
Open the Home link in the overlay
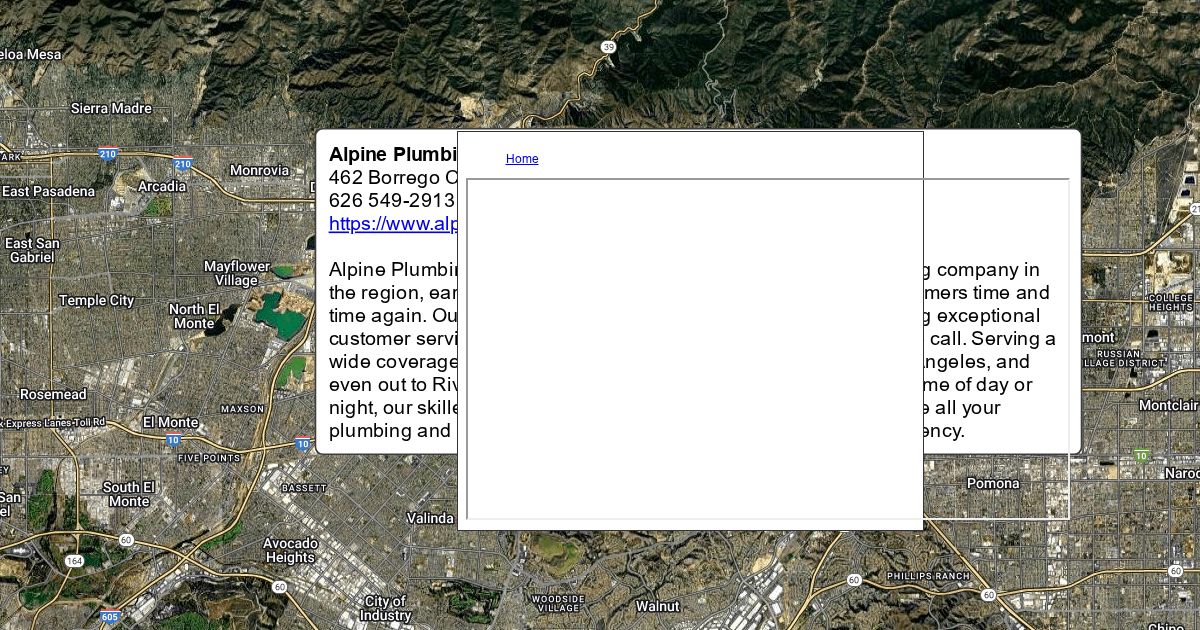522,159
